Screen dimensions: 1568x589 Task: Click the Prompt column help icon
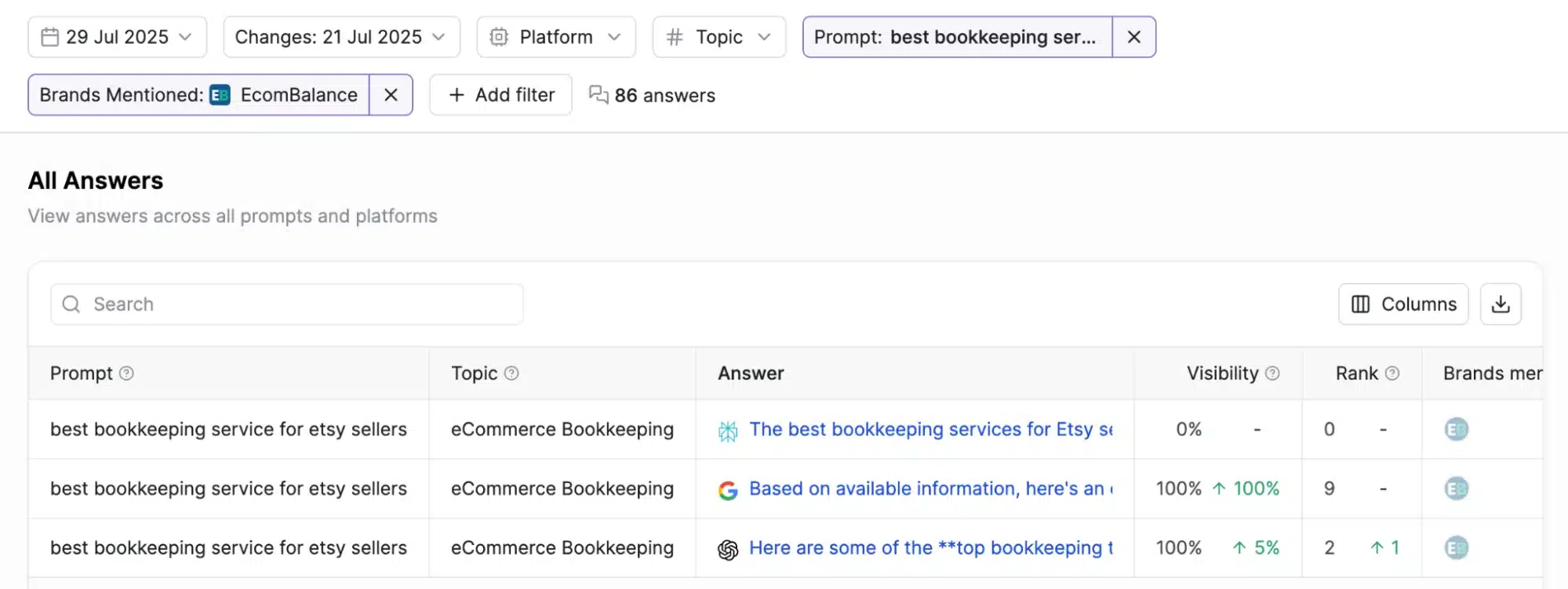(126, 373)
